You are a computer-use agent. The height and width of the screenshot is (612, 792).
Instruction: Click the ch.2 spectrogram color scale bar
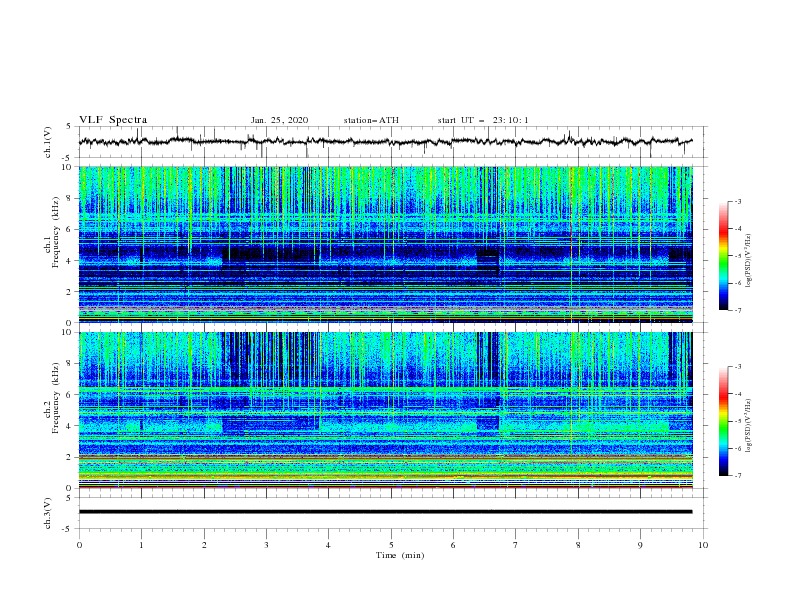click(x=724, y=421)
